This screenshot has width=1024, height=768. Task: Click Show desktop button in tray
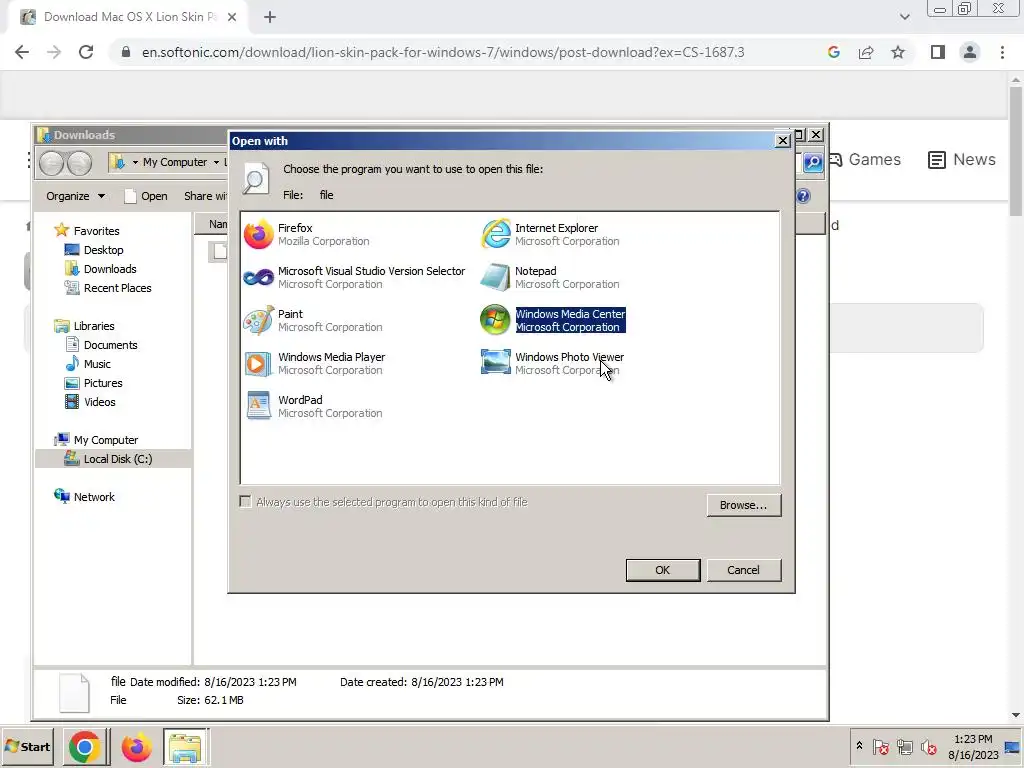(1013, 746)
